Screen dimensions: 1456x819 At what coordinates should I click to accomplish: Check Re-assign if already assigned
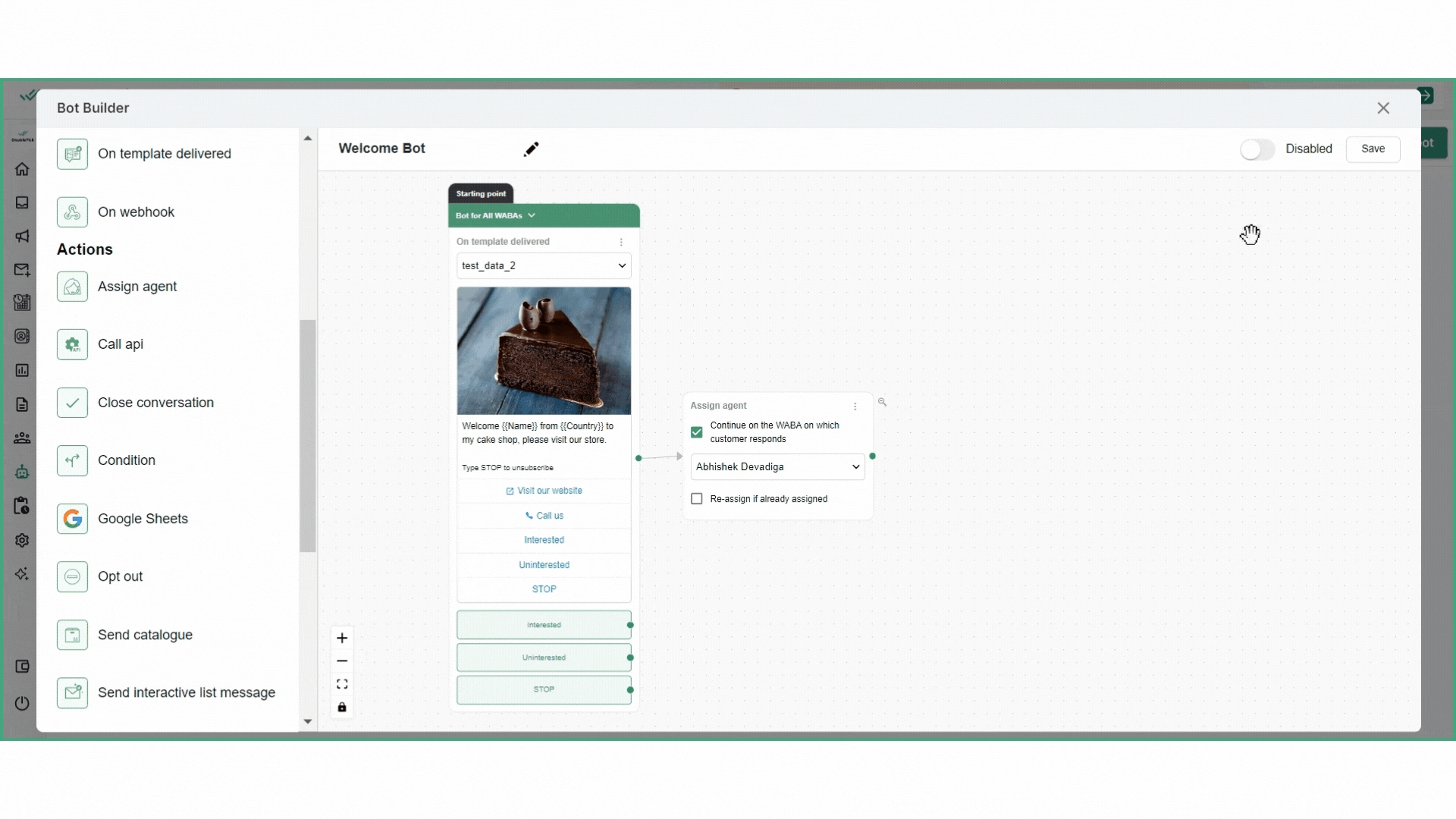(x=696, y=499)
